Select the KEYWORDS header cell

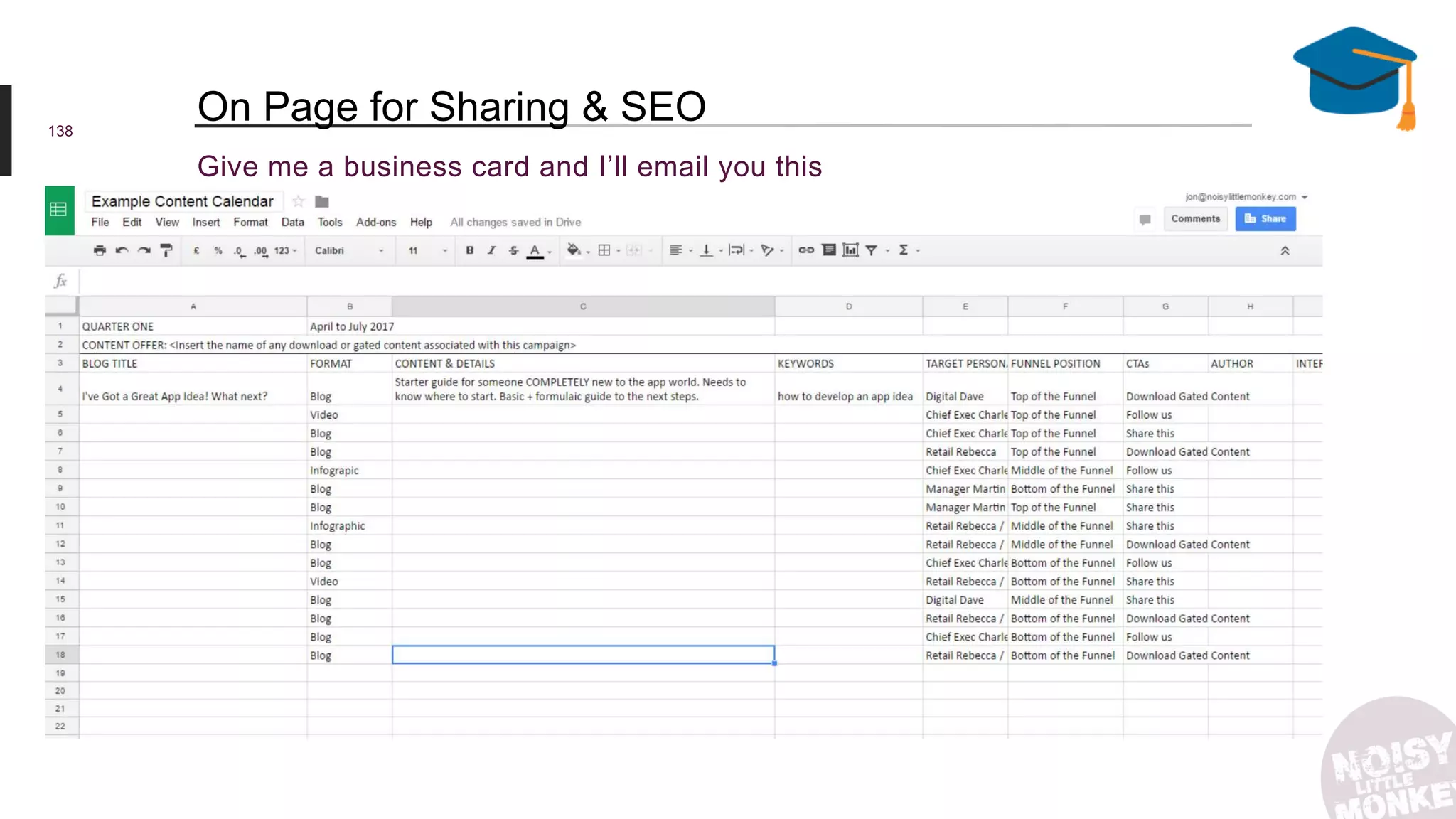(848, 363)
